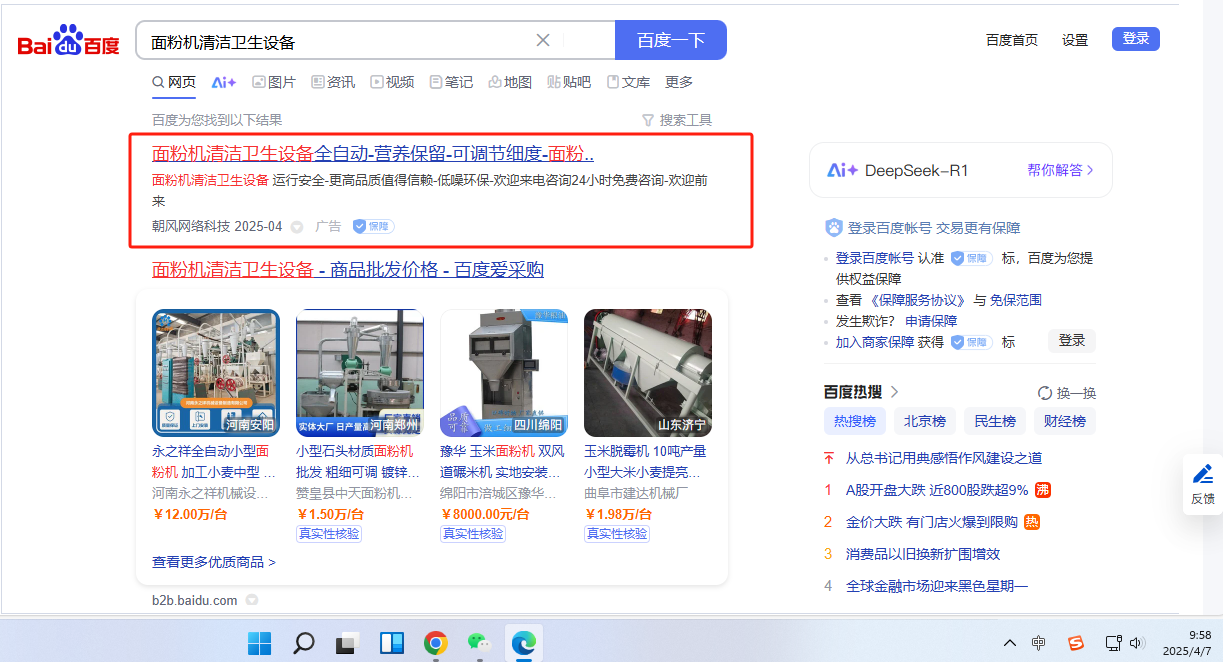Click the 百度一下 search button
The height and width of the screenshot is (662, 1223).
pos(671,40)
